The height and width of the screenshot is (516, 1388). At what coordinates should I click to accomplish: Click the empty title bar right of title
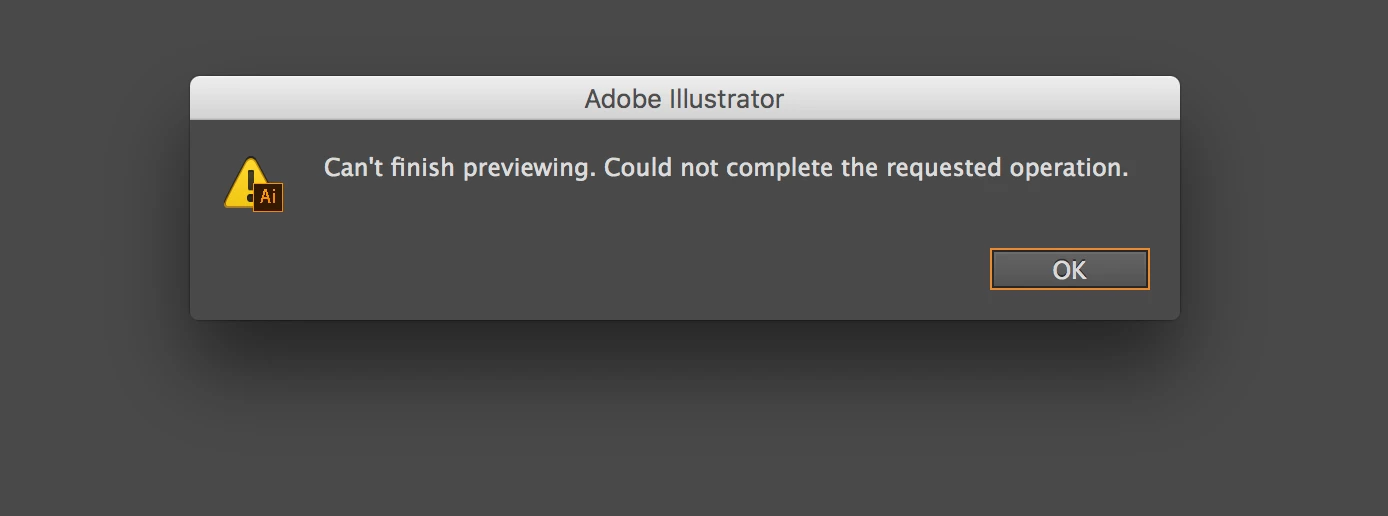pos(982,98)
